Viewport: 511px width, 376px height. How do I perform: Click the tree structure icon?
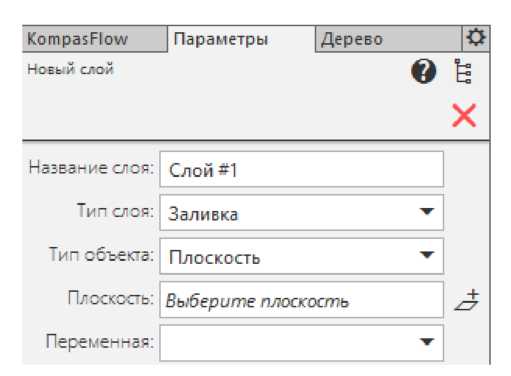[x=463, y=71]
